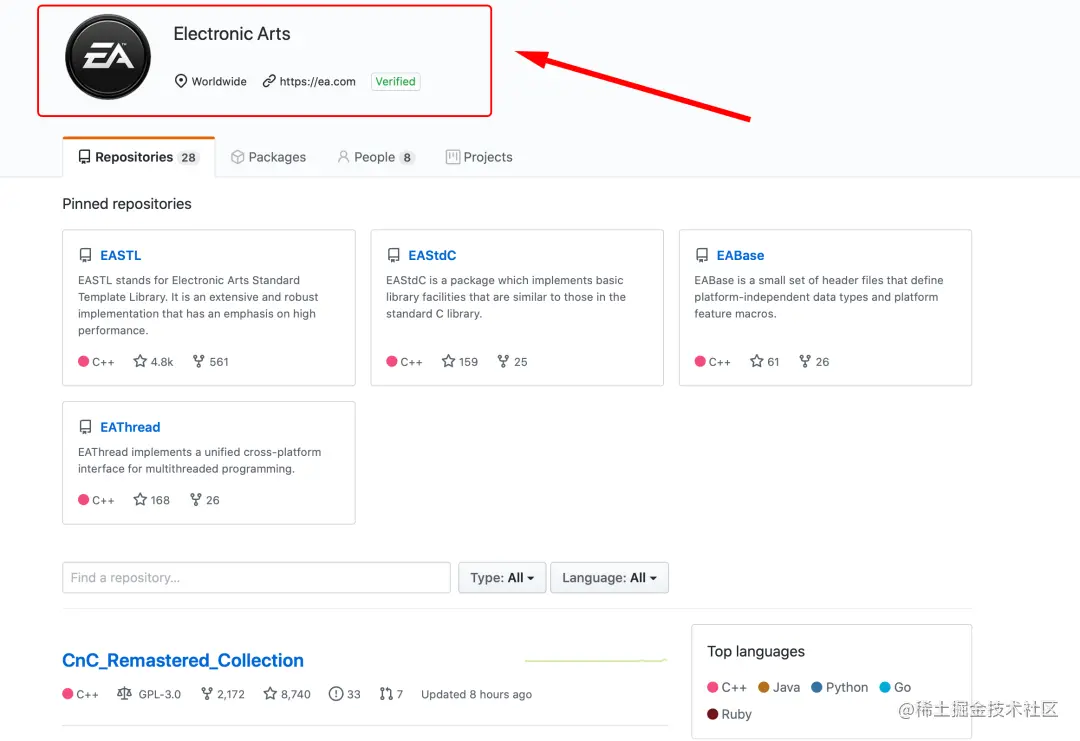Click the repo icon next to EAThread
Screen dimensions: 1080x741
click(x=85, y=427)
